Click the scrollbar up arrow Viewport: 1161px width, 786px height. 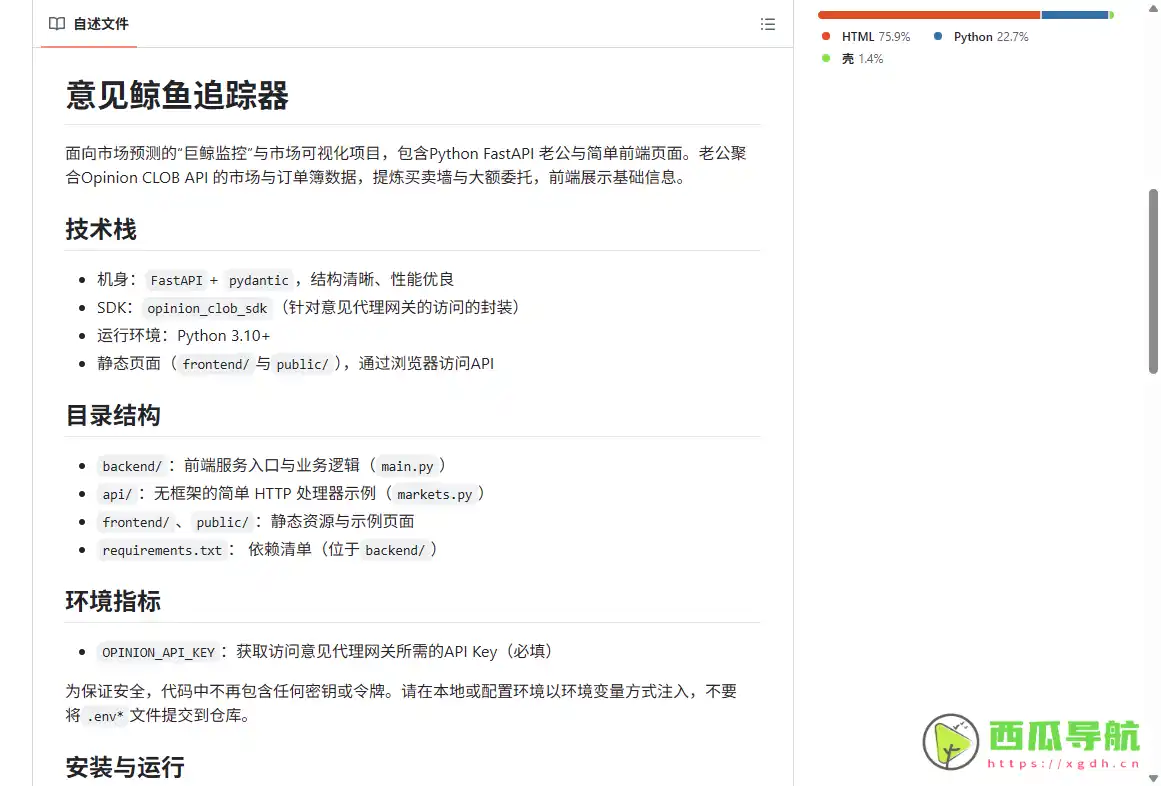[1152, 8]
